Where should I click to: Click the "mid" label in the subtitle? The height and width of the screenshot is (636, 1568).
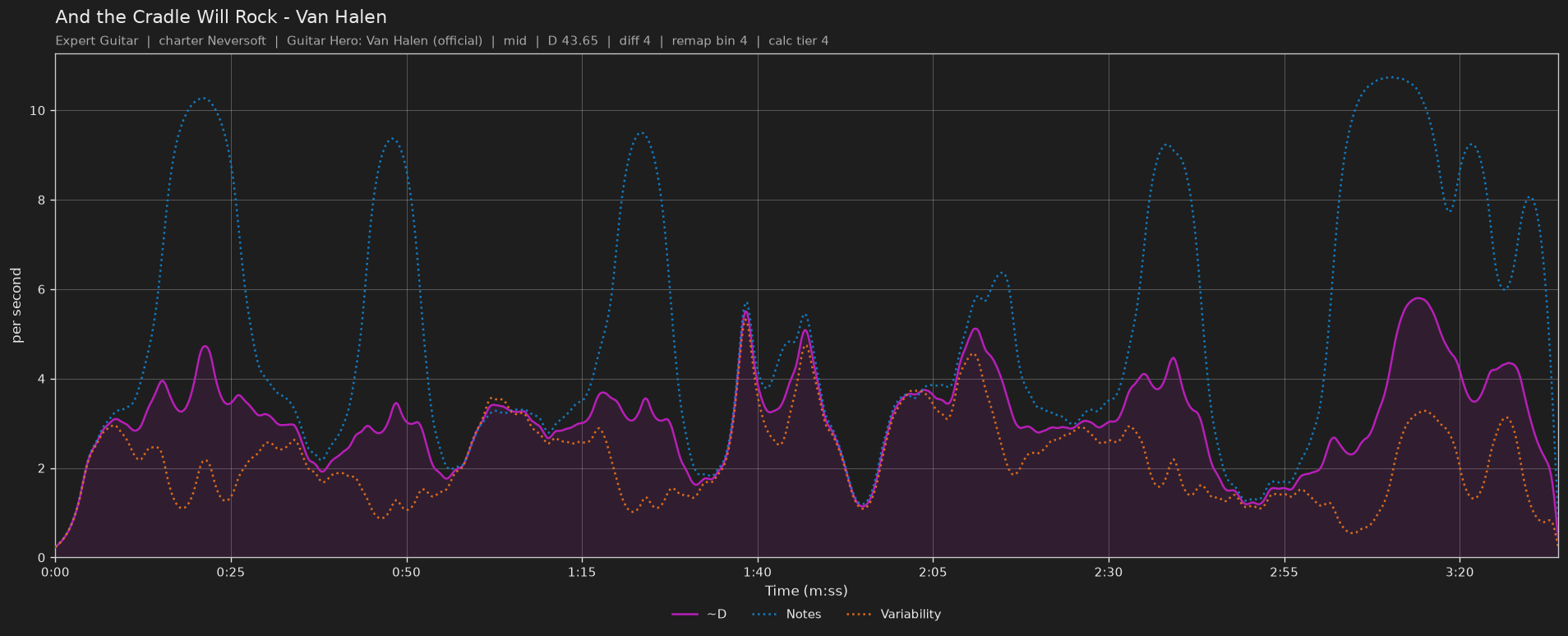(515, 41)
